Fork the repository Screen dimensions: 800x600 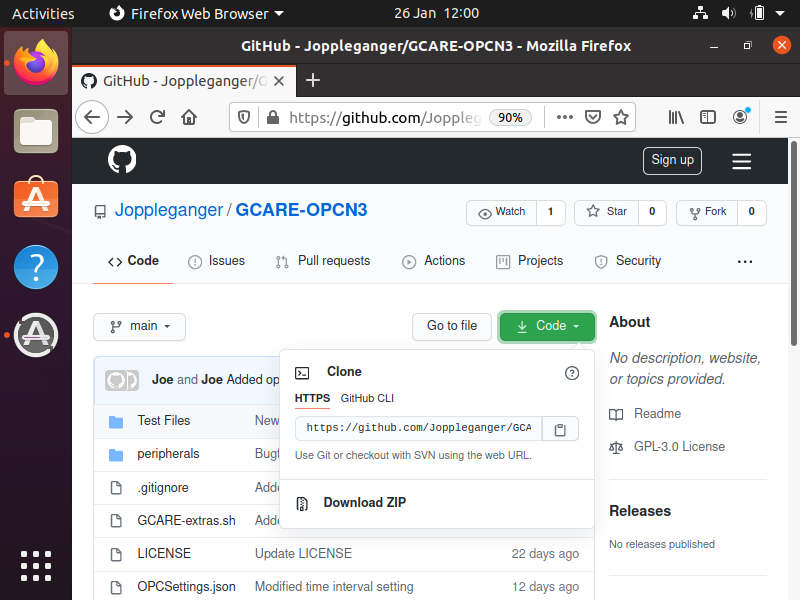707,212
